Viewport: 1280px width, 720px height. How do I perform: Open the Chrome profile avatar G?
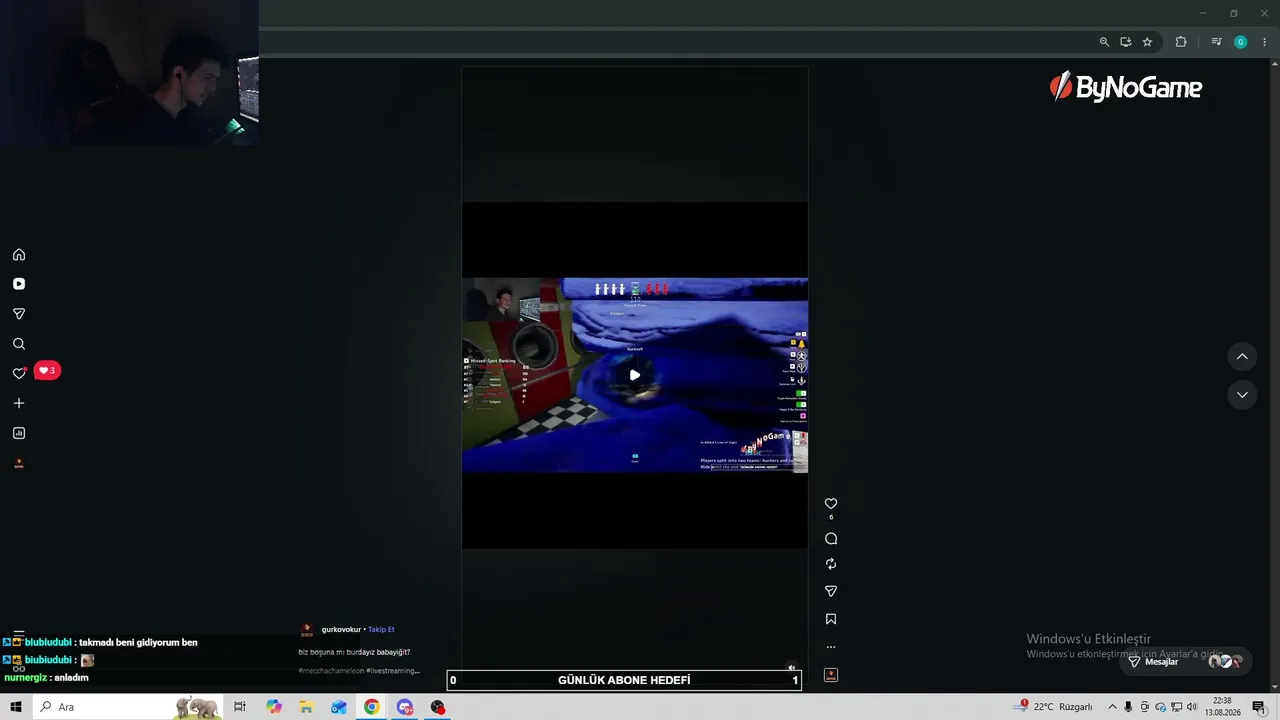pos(1241,42)
